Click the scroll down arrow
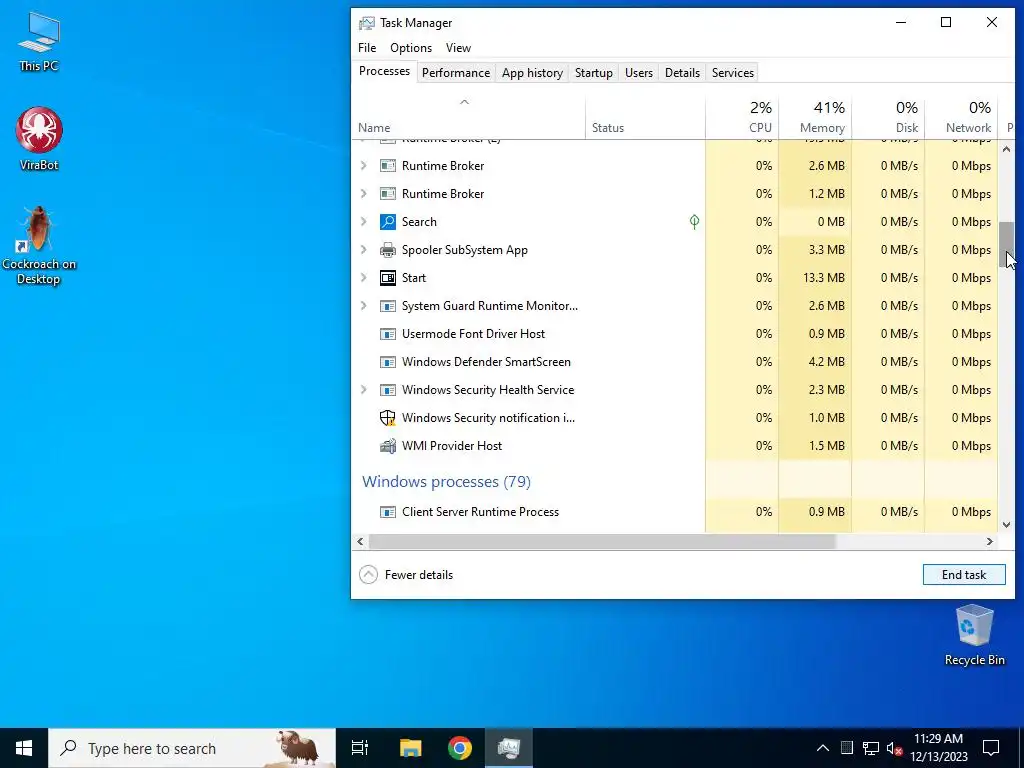Image resolution: width=1024 pixels, height=768 pixels. coord(1006,525)
